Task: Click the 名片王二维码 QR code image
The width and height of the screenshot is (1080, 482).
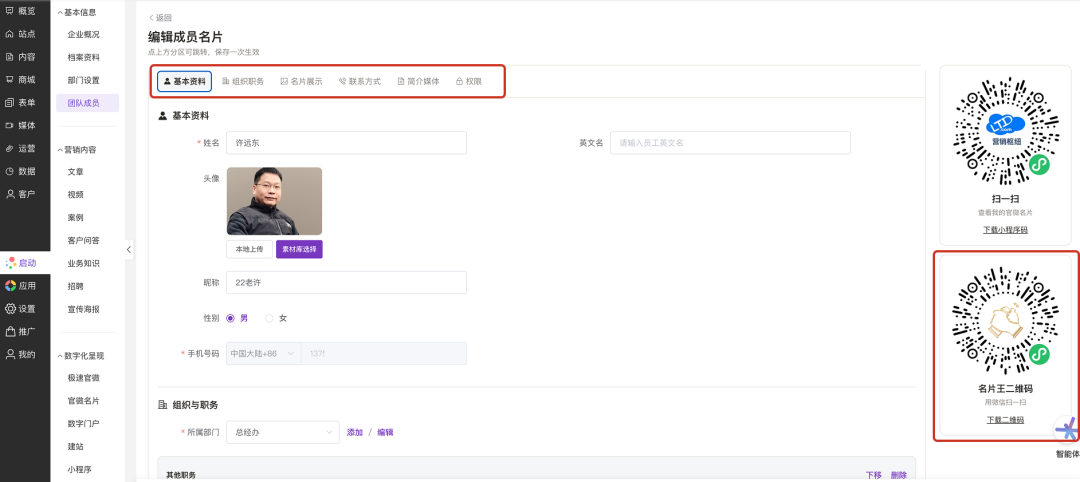Action: [x=1006, y=320]
